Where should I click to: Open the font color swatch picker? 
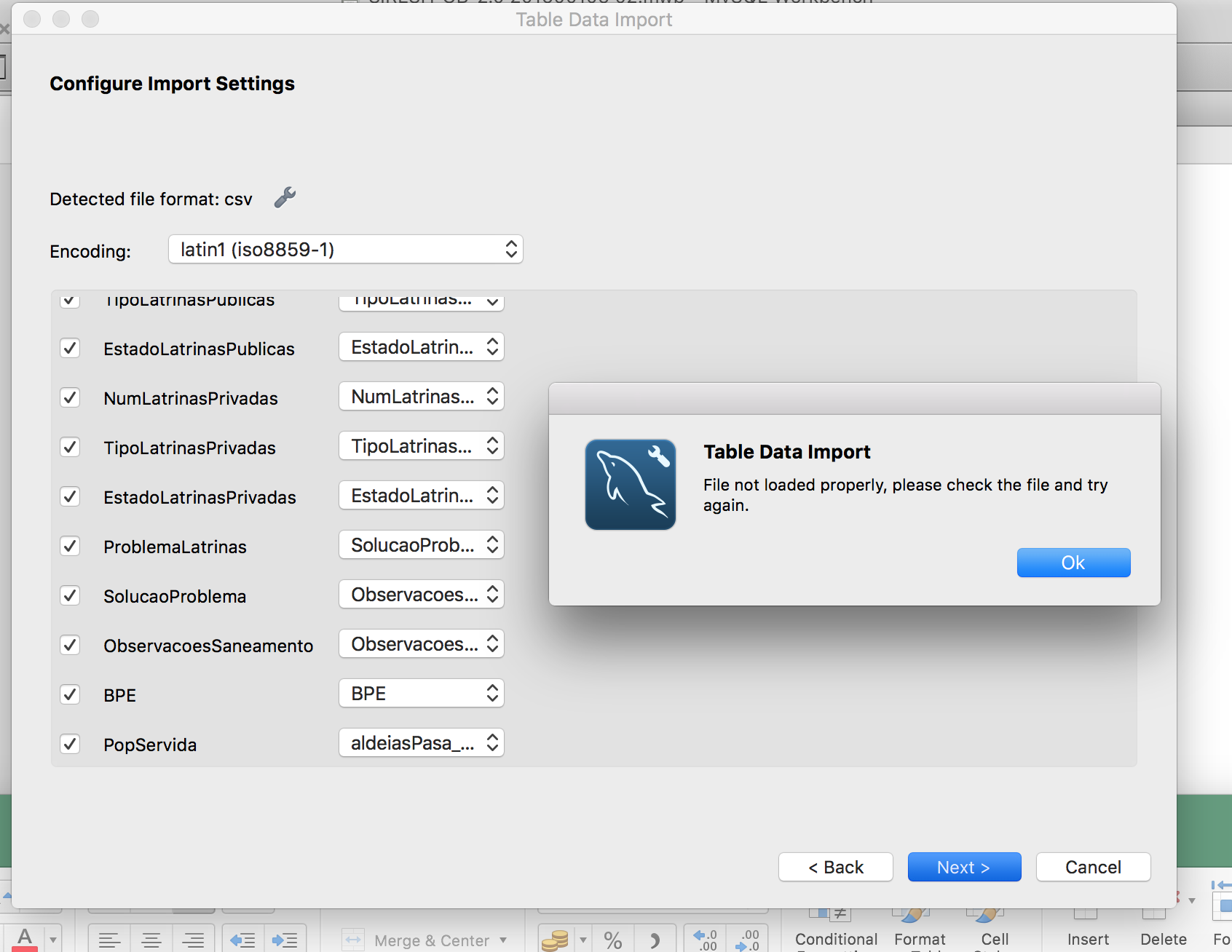click(x=53, y=940)
